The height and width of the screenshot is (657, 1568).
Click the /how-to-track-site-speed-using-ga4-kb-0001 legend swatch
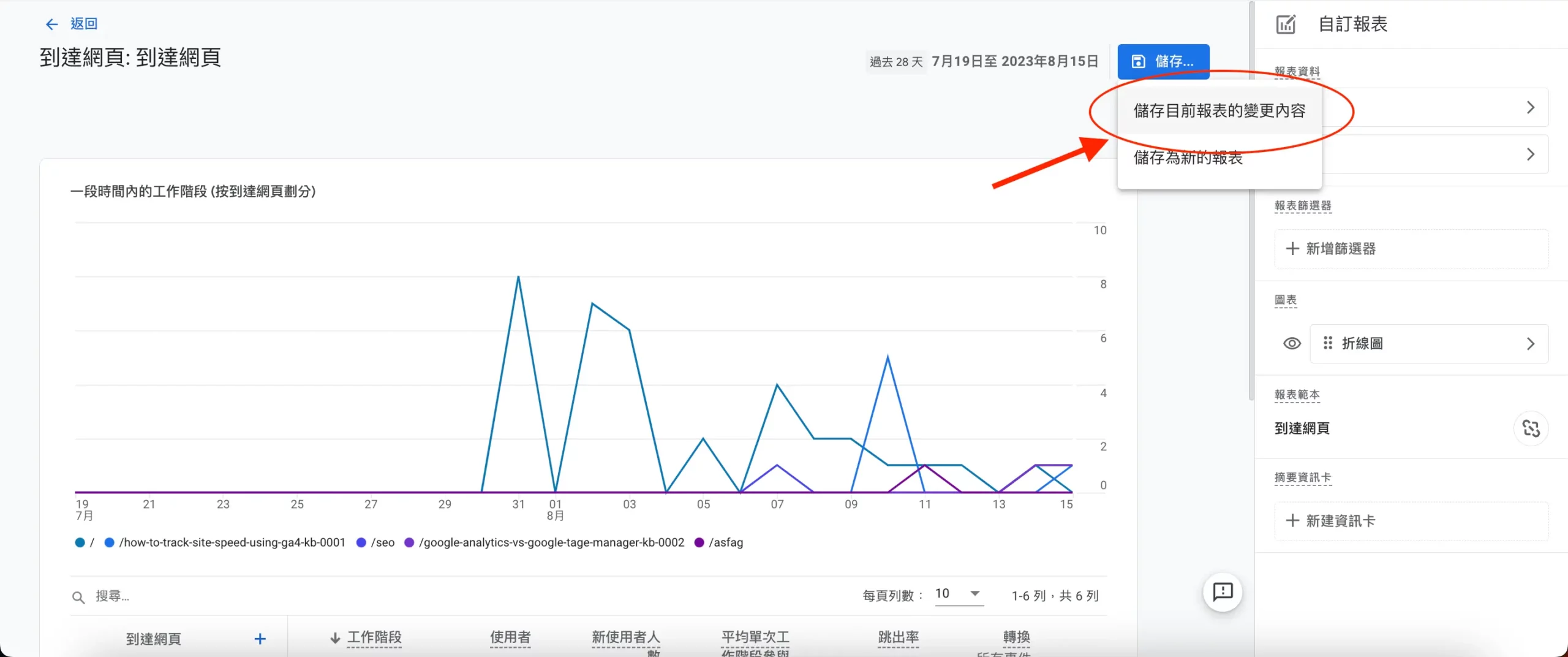tap(109, 542)
